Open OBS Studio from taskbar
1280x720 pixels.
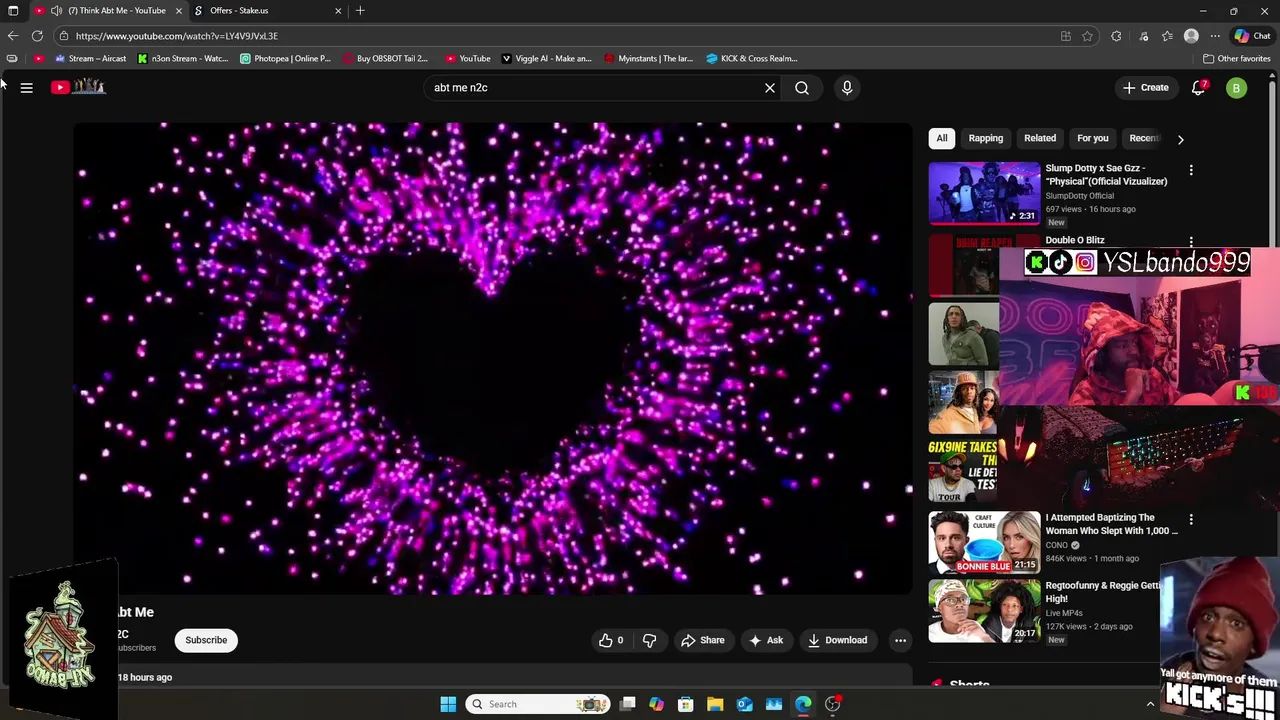click(832, 704)
